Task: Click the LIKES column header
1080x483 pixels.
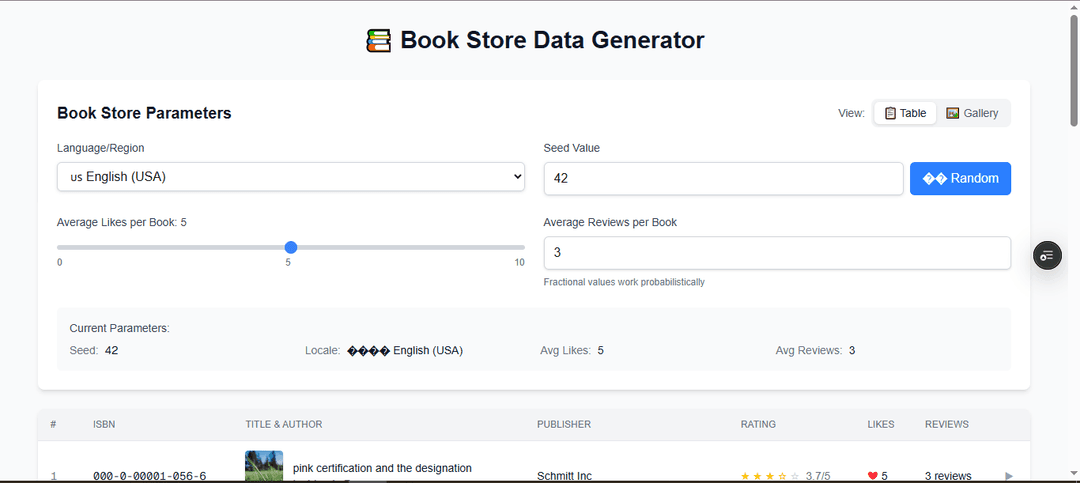Action: click(x=881, y=424)
